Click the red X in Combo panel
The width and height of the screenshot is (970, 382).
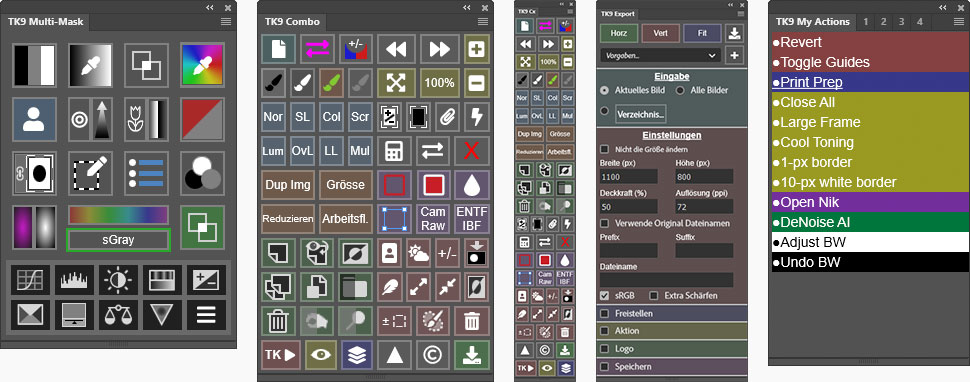click(x=472, y=151)
